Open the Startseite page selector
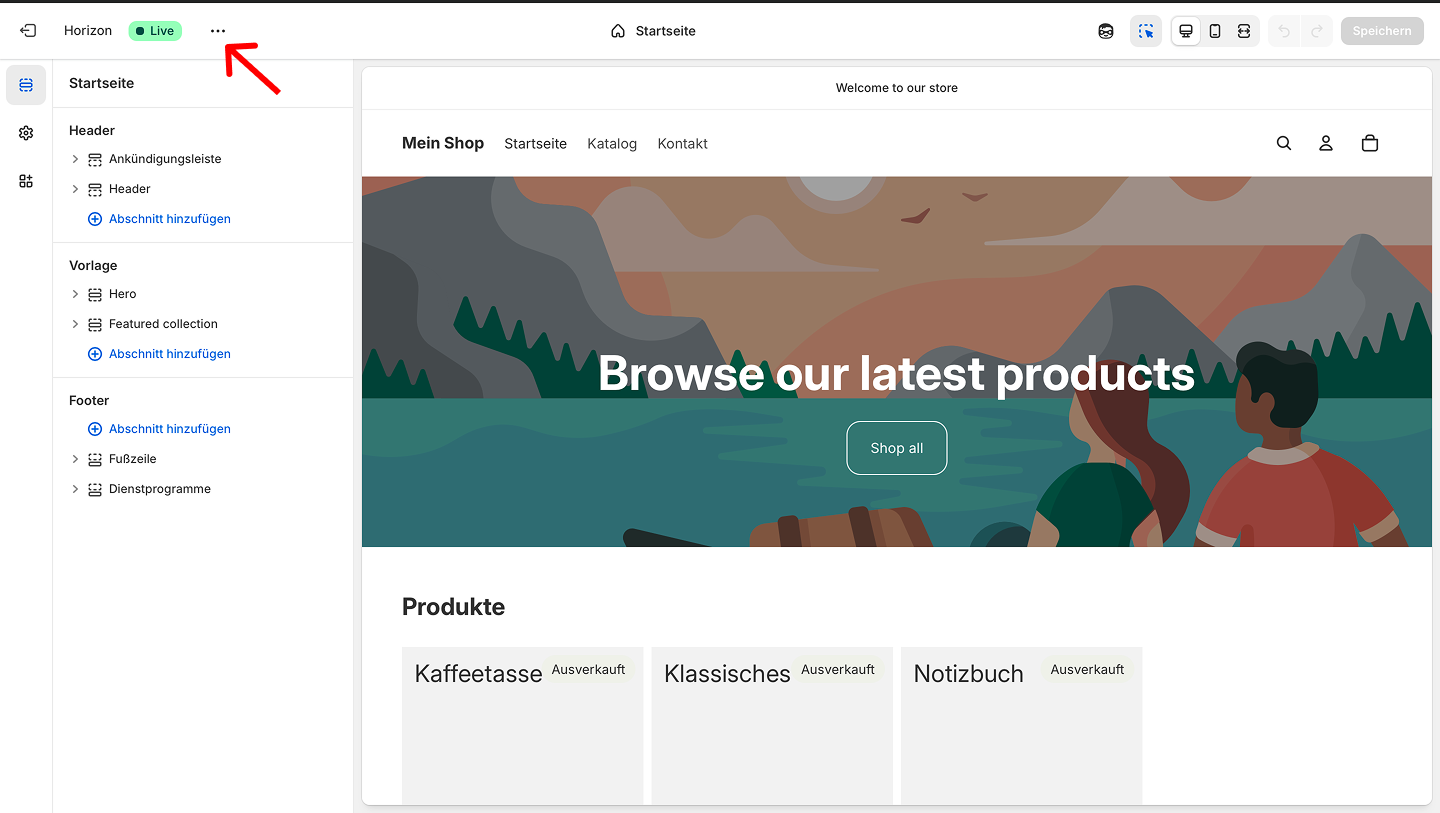1440x813 pixels. click(654, 31)
